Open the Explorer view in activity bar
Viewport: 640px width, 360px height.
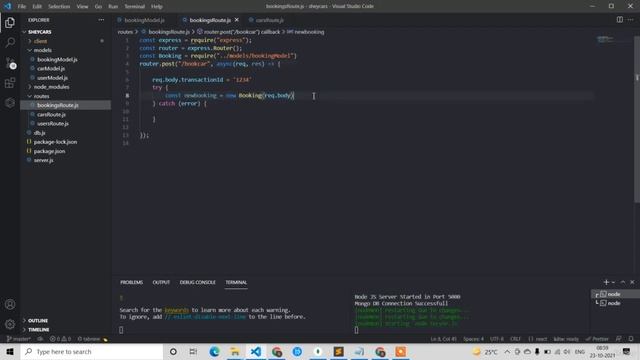click(x=10, y=22)
